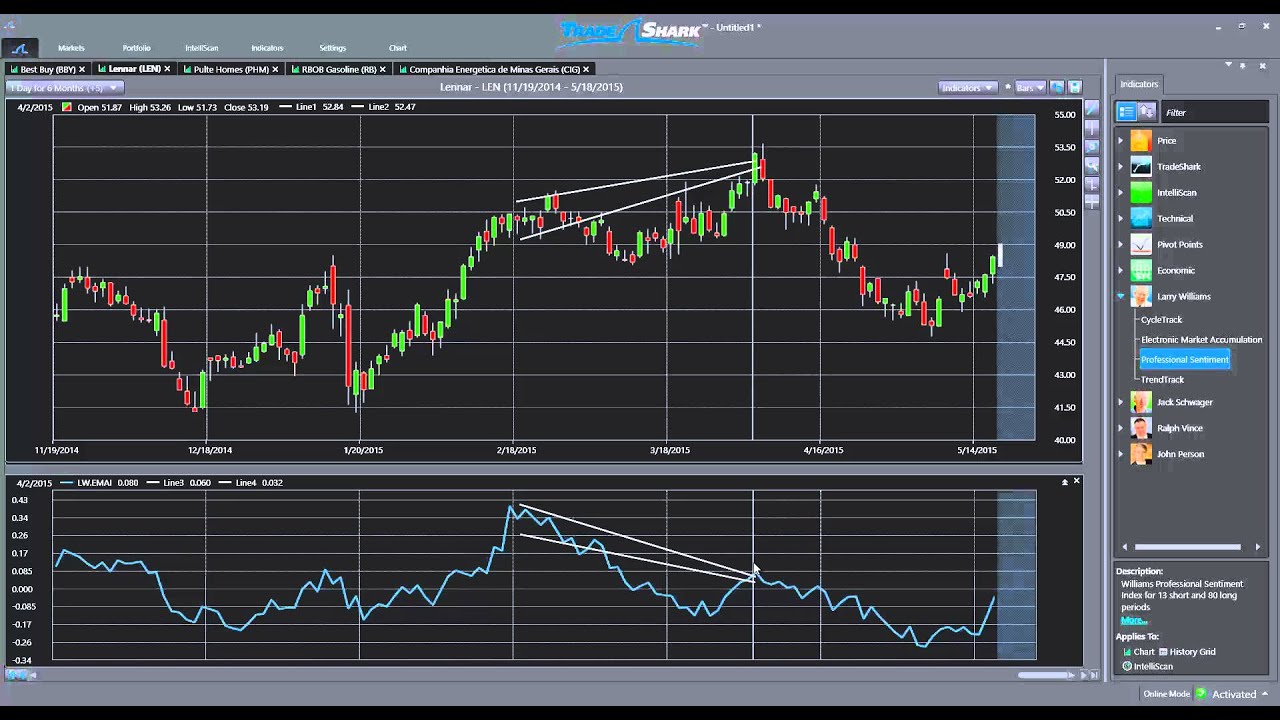Click the More... description link
1280x720 pixels.
[1134, 620]
